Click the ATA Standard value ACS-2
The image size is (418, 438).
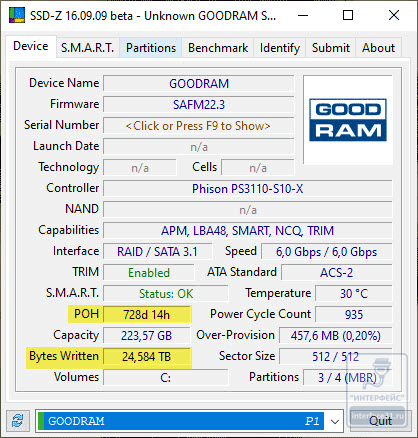coord(336,273)
